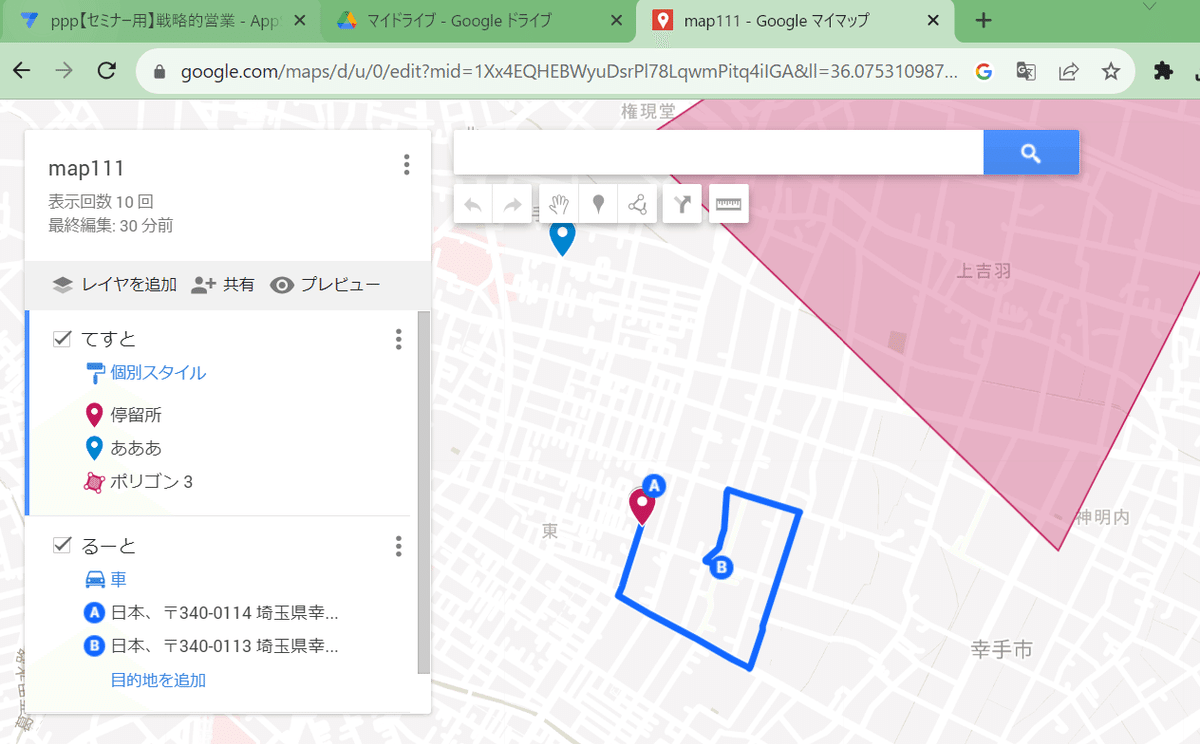The image size is (1200, 744).
Task: Select the draw line tool
Action: 639,203
